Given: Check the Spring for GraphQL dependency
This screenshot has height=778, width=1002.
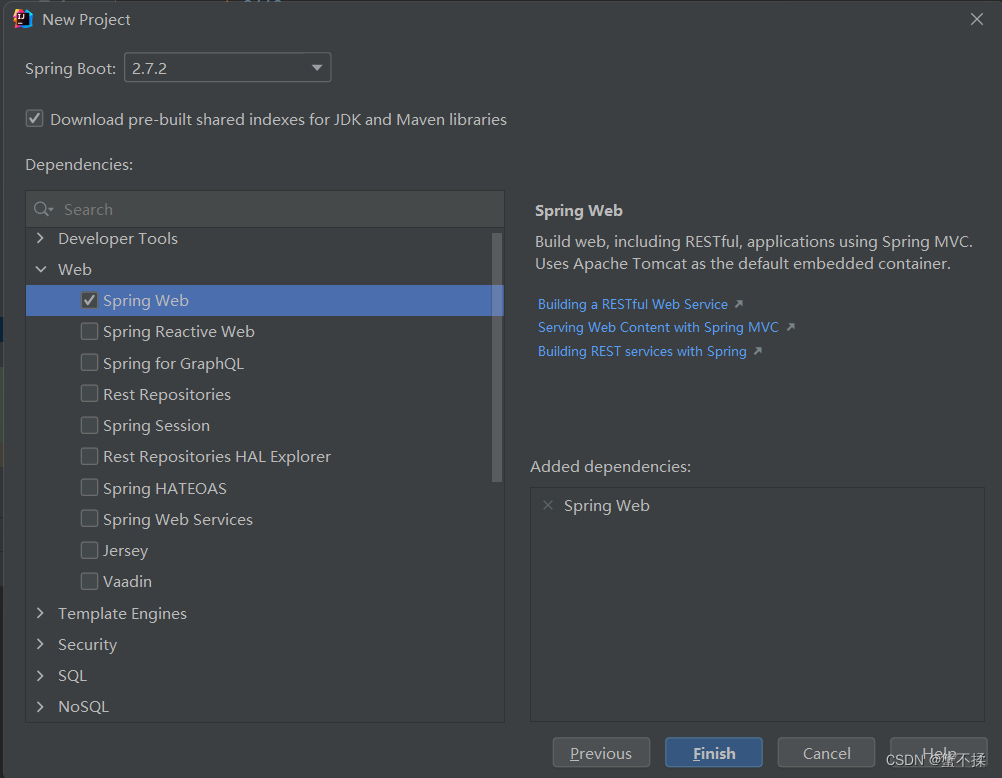Looking at the screenshot, I should click(x=89, y=362).
